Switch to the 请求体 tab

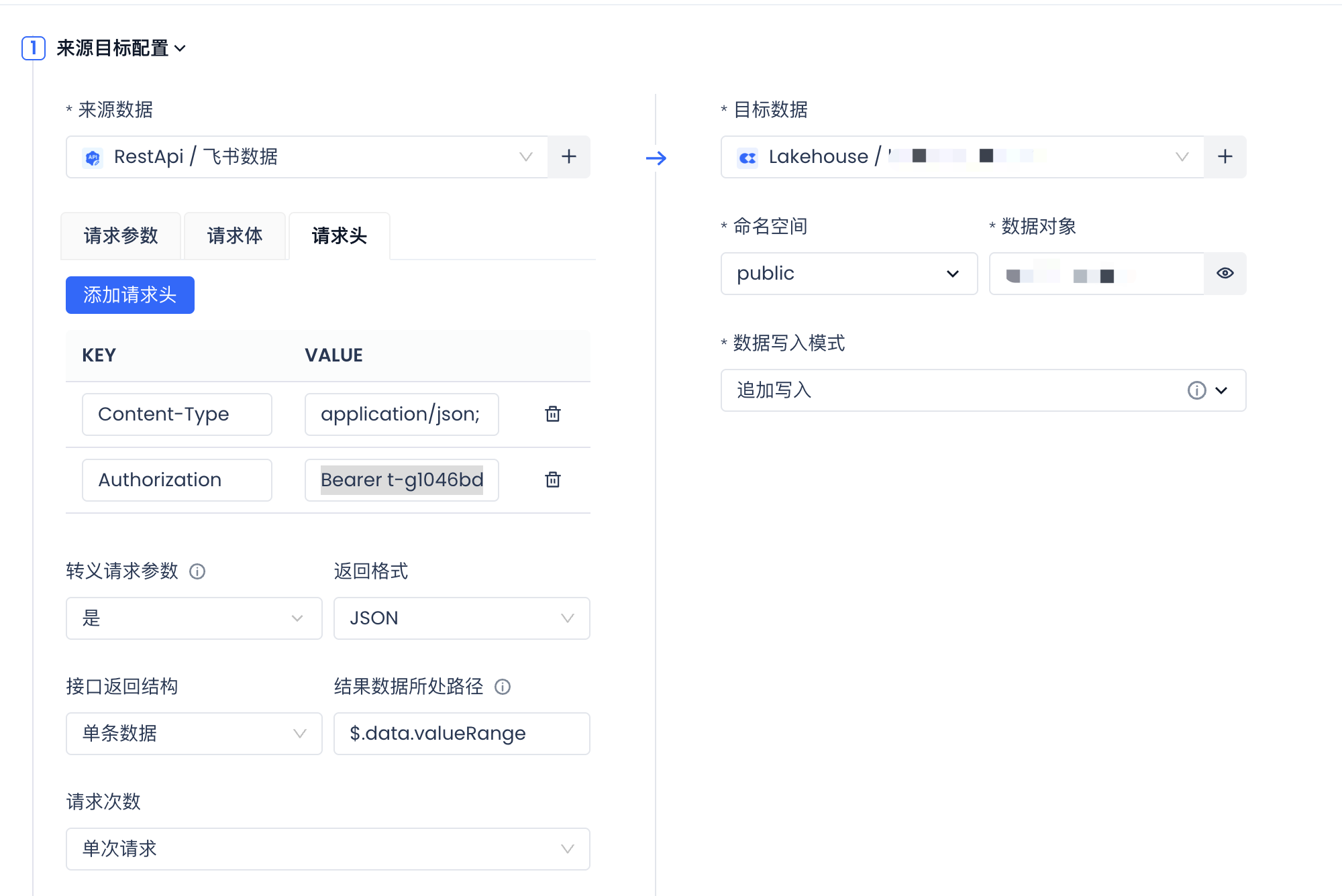pos(235,236)
